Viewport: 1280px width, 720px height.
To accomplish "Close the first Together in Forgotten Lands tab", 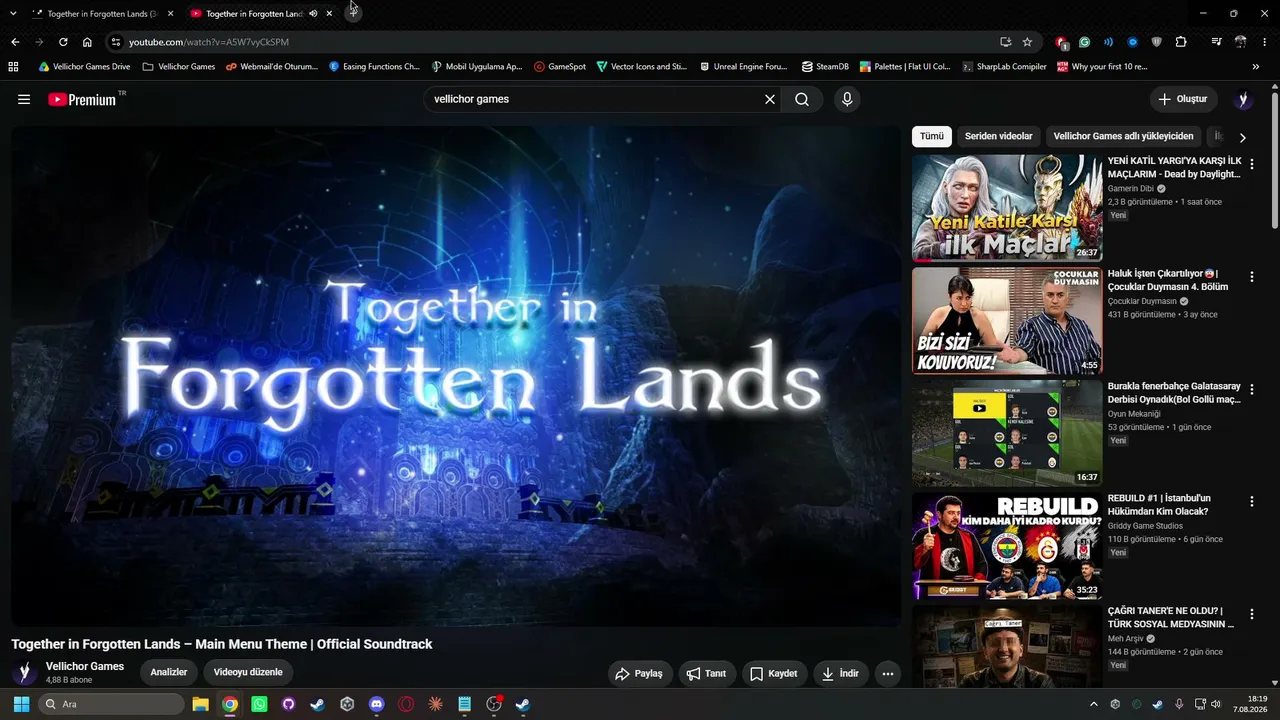I will coord(170,14).
